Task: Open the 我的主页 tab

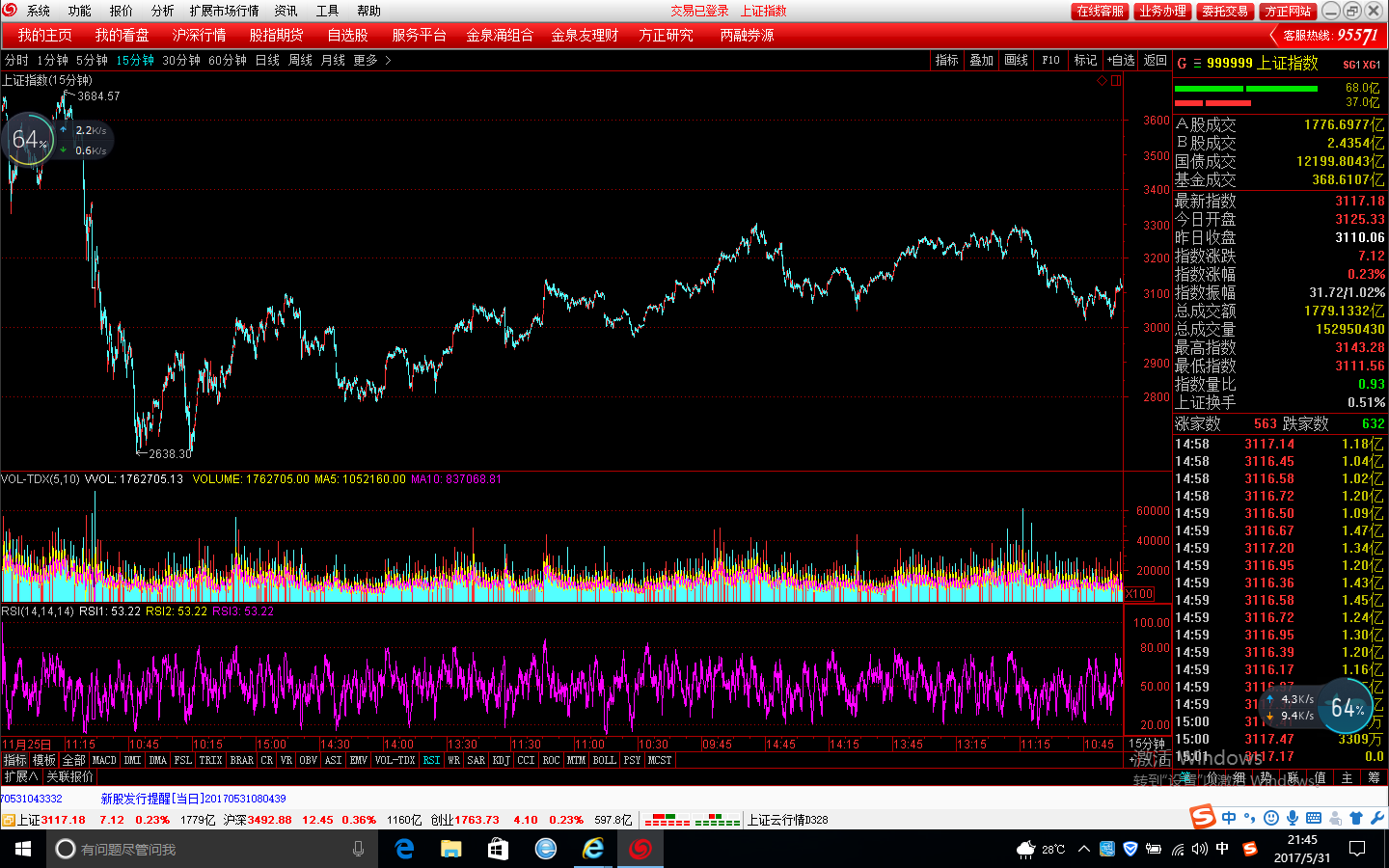Action: coord(44,35)
